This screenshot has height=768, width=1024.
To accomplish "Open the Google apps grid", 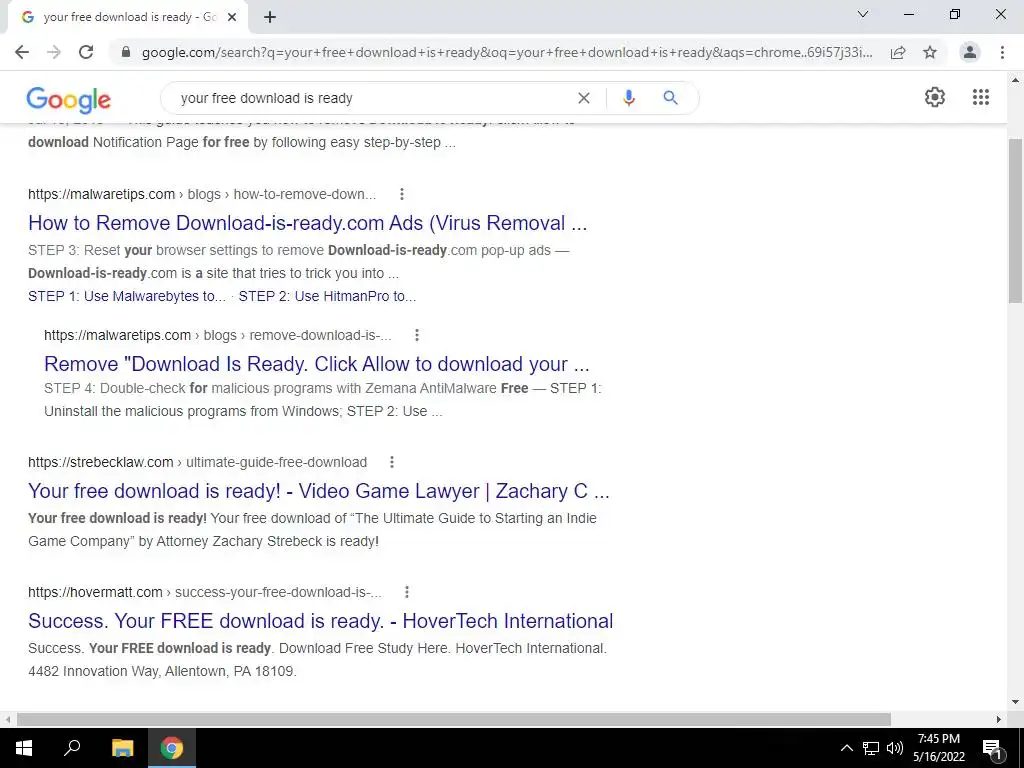I will 980,97.
